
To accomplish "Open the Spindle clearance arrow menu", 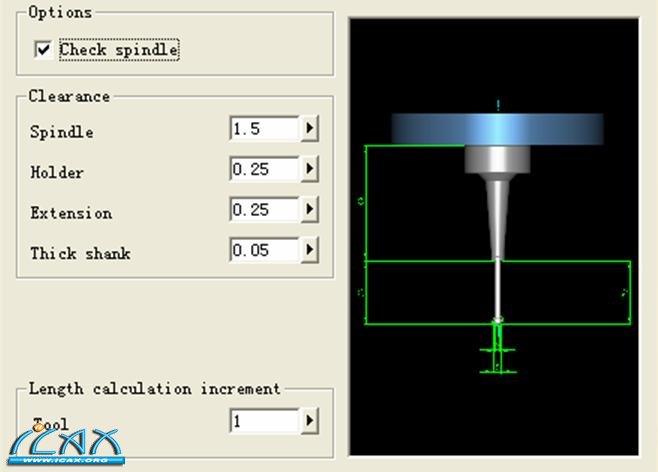I will (310, 128).
